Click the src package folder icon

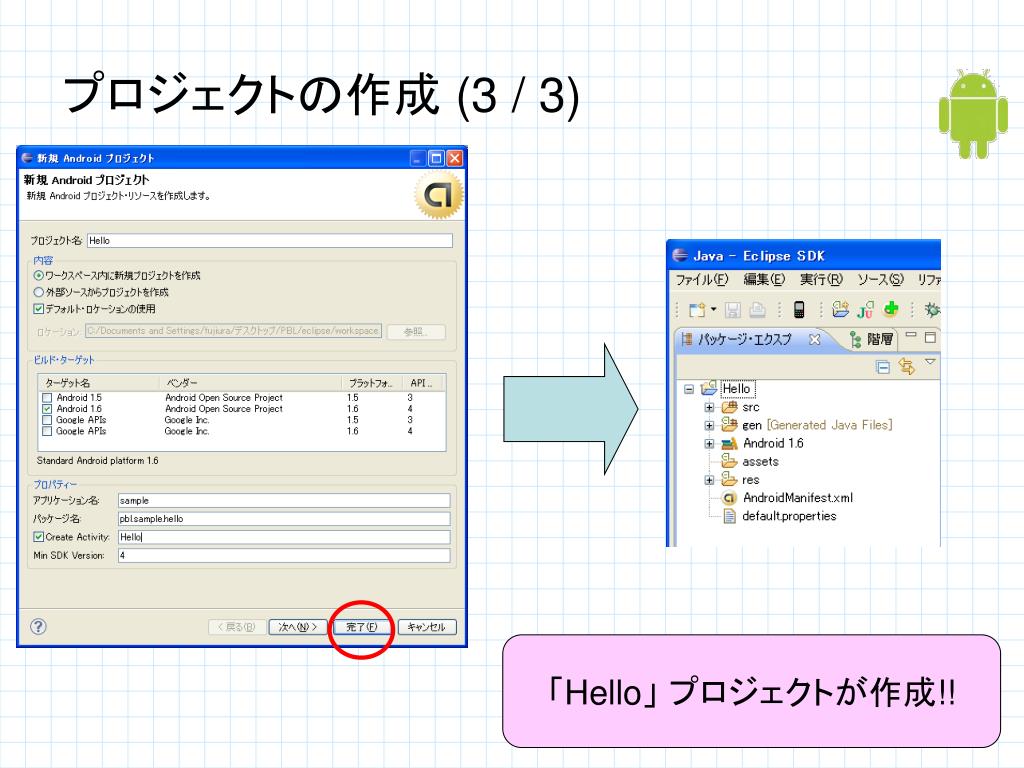tap(729, 407)
